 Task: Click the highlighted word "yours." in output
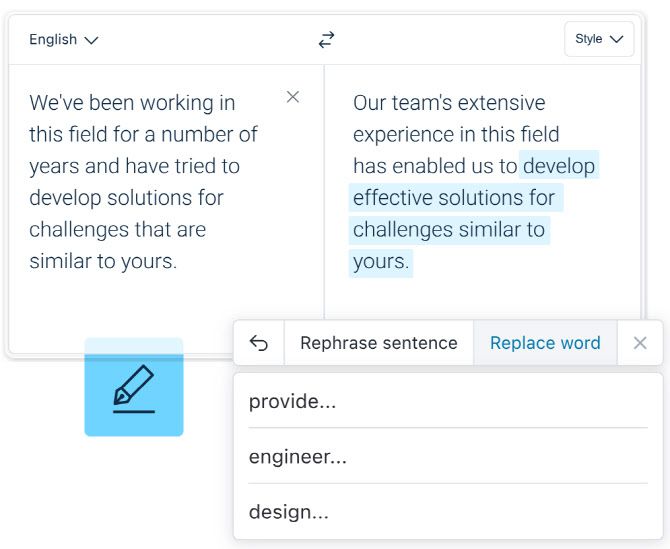click(x=381, y=262)
